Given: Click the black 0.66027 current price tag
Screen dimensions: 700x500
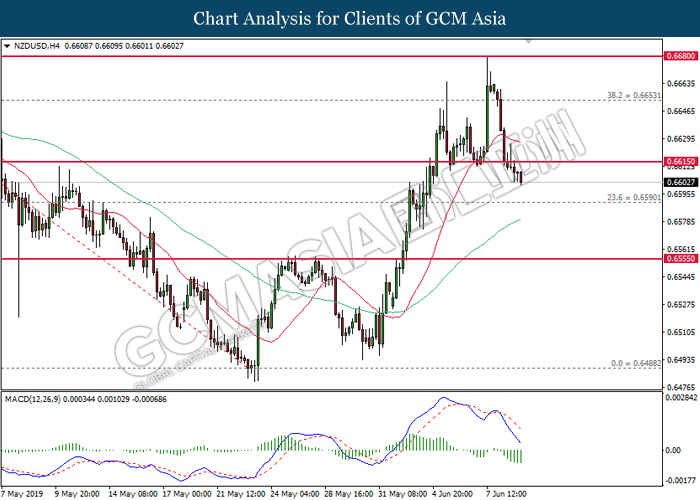Looking at the screenshot, I should click(681, 182).
